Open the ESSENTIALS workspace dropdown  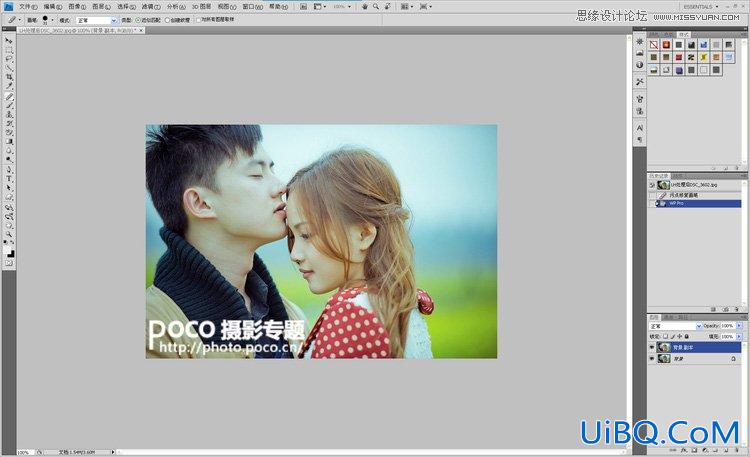701,7
